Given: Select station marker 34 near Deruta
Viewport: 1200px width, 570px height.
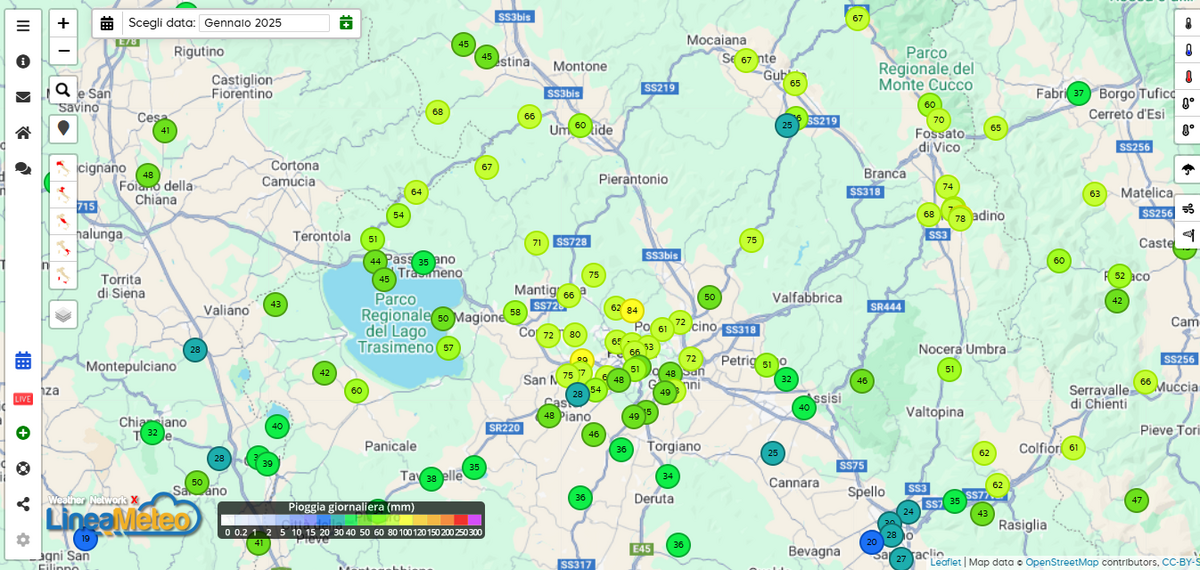Looking at the screenshot, I should point(668,477).
